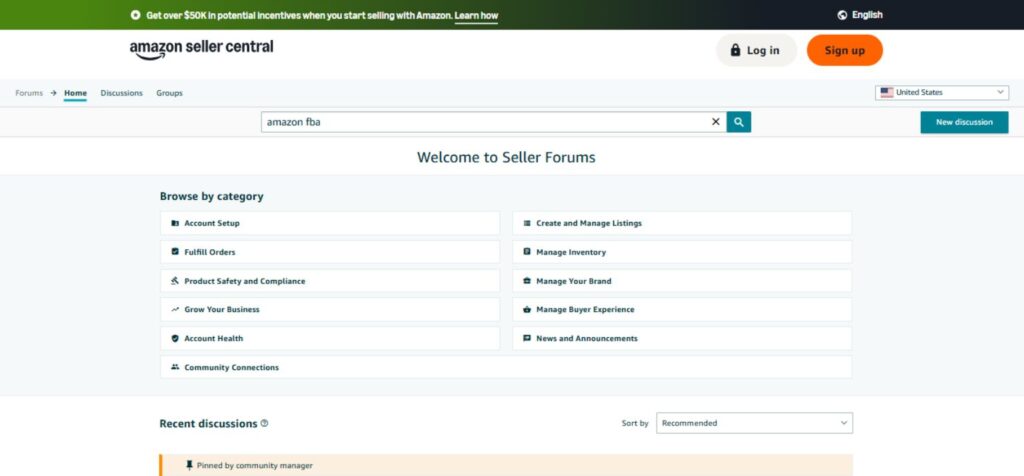Open the Fulfill Orders category
Image resolution: width=1024 pixels, height=476 pixels.
click(x=330, y=252)
